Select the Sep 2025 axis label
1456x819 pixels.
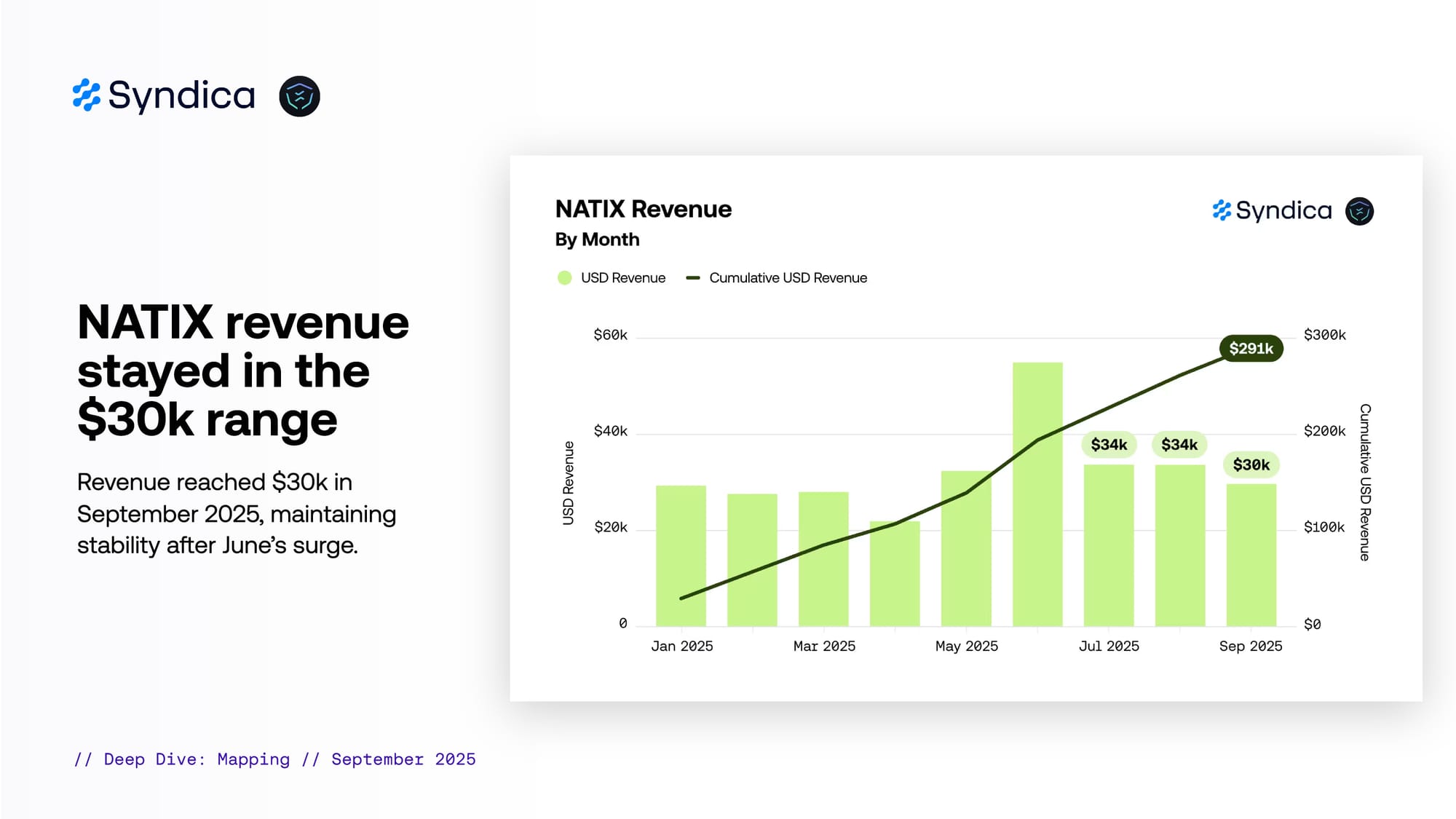point(1250,646)
